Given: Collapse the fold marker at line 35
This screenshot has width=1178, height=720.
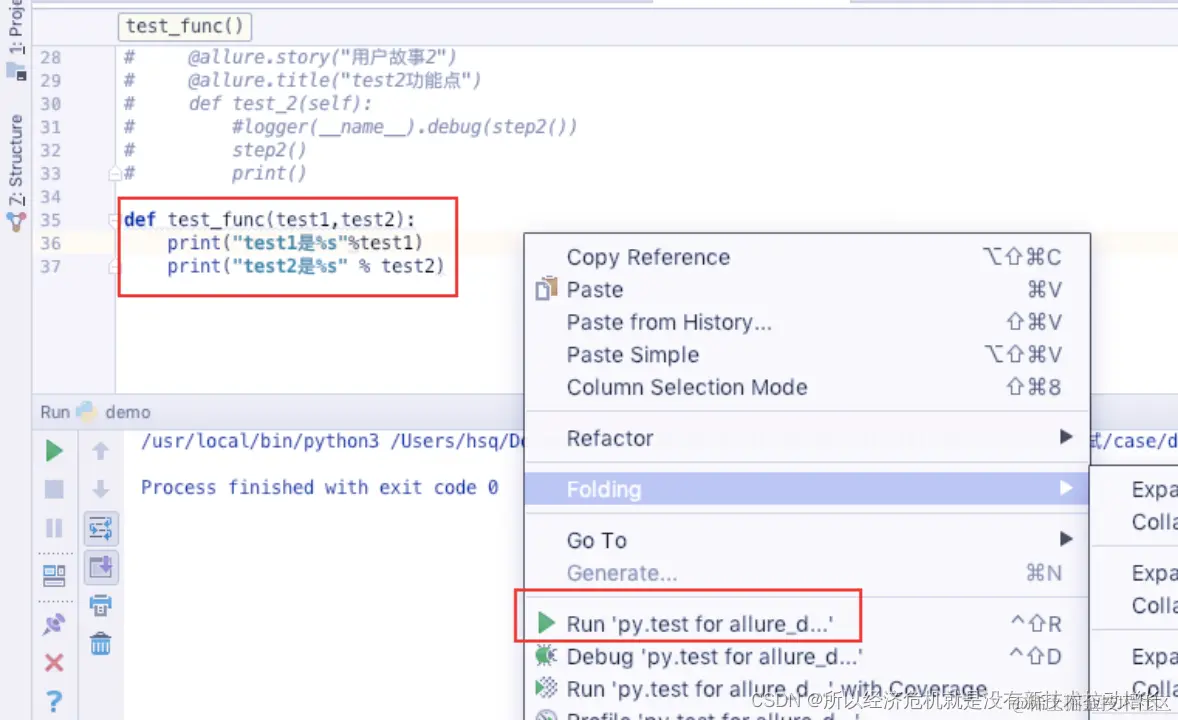Looking at the screenshot, I should [113, 219].
